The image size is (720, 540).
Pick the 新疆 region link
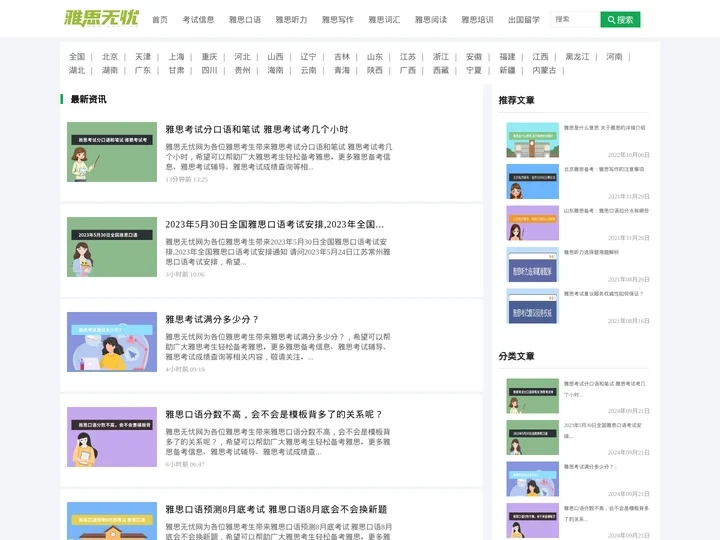pyautogui.click(x=507, y=70)
